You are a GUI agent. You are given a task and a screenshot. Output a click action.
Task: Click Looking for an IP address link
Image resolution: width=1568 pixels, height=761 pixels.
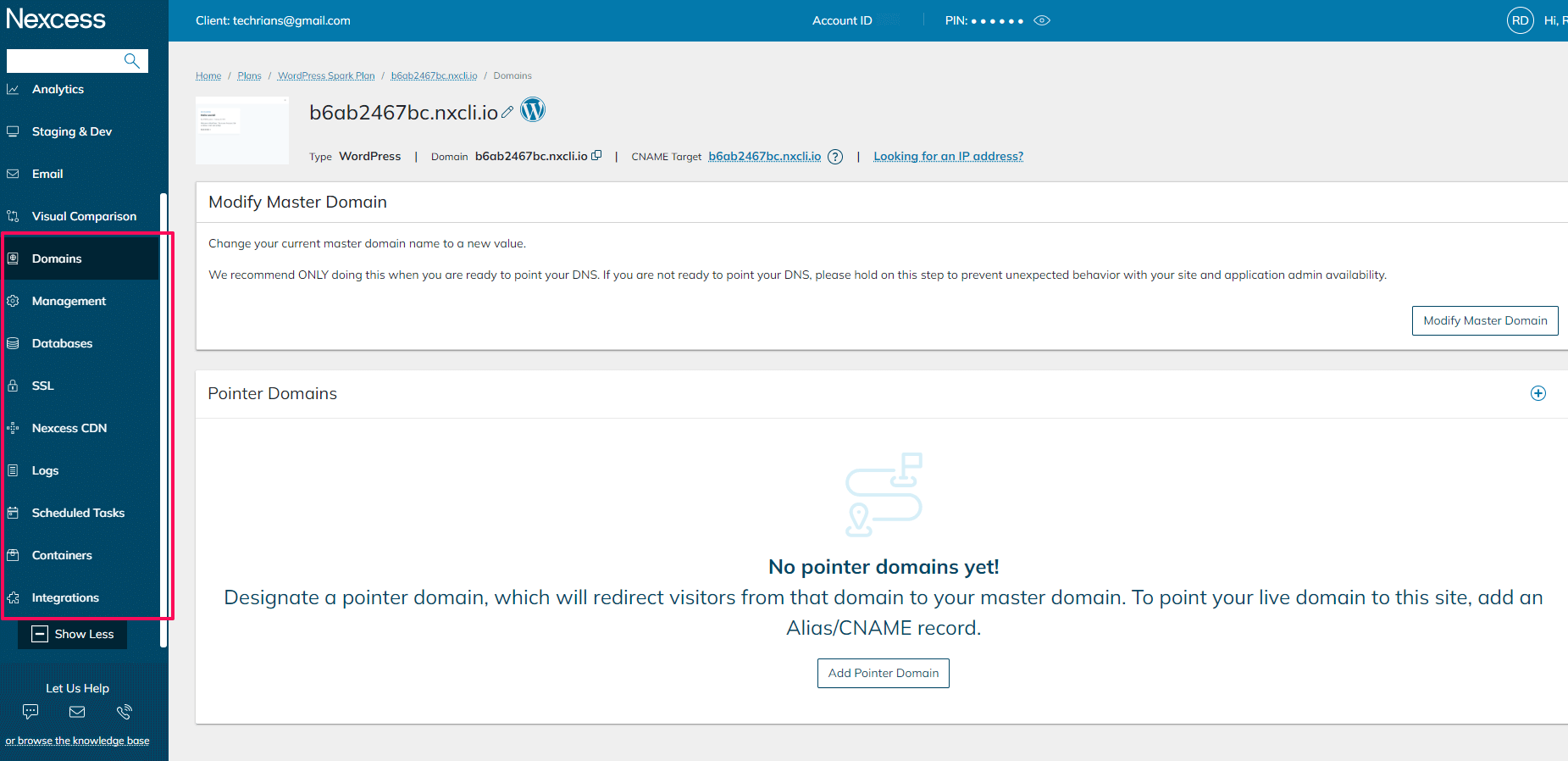948,156
